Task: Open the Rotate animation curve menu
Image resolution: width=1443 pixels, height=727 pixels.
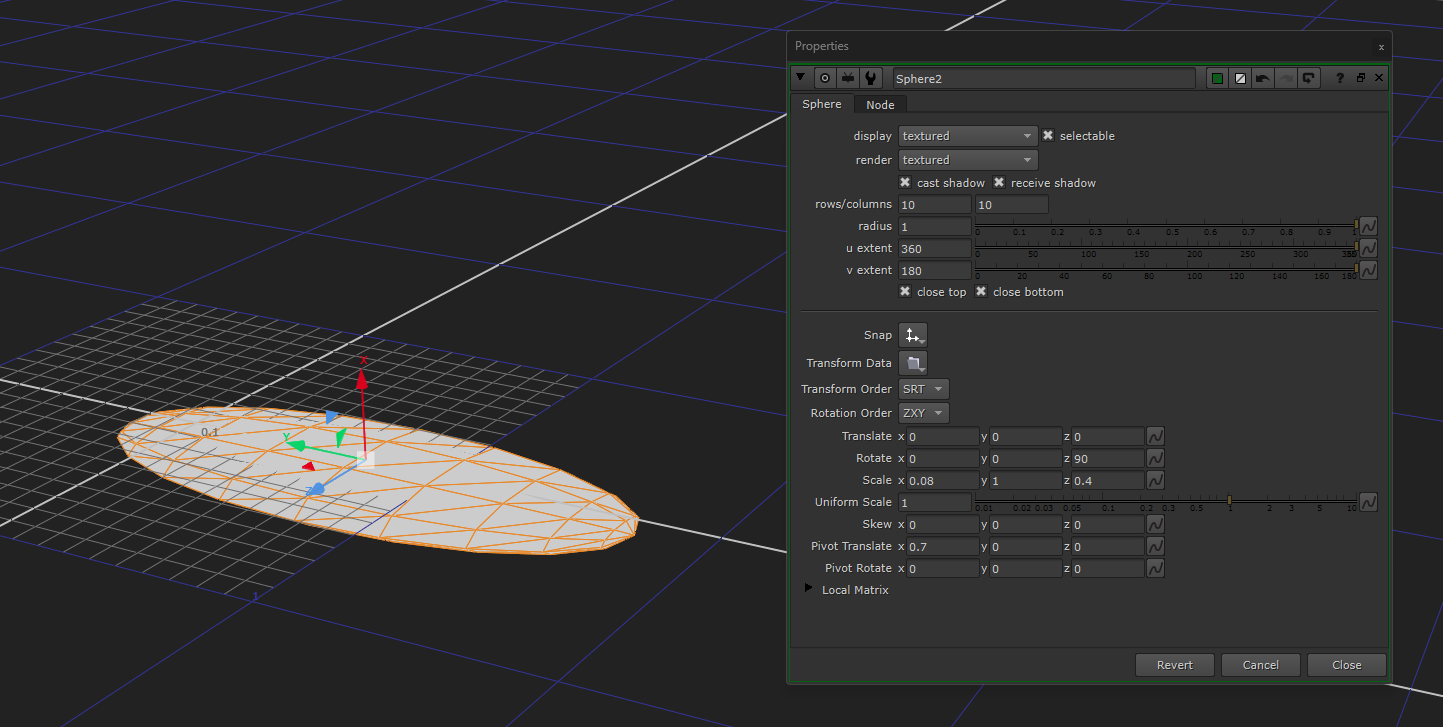Action: (x=1155, y=458)
